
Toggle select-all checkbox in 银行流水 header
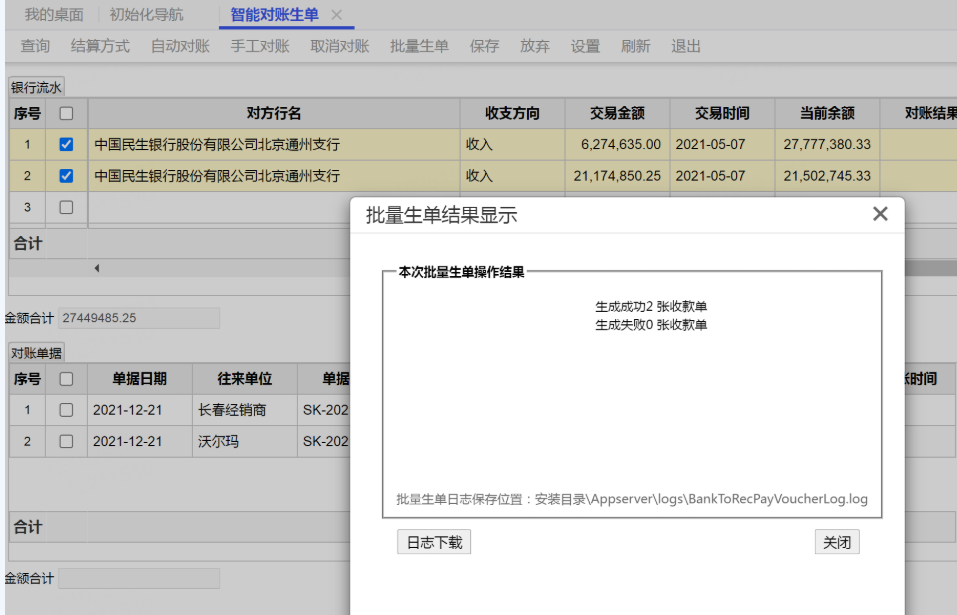(x=66, y=113)
